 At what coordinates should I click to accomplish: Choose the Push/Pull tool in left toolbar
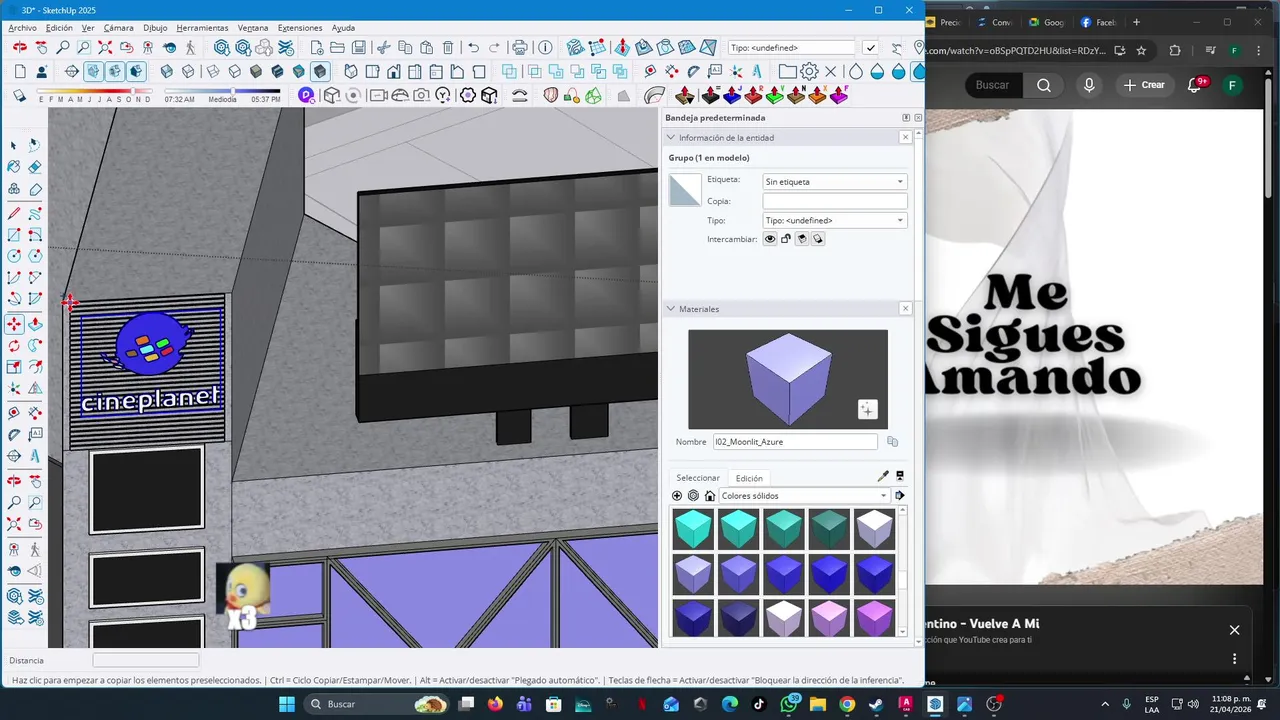pos(35,324)
